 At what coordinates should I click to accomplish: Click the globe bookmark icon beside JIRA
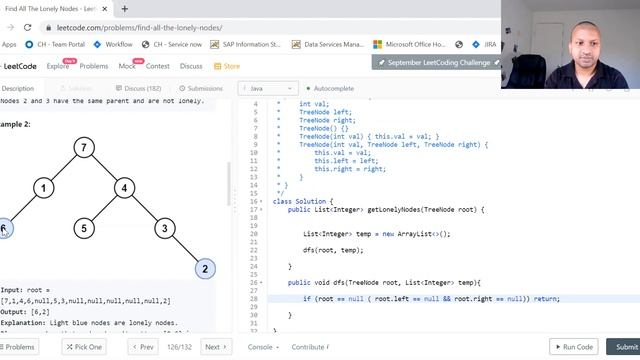(x=459, y=44)
